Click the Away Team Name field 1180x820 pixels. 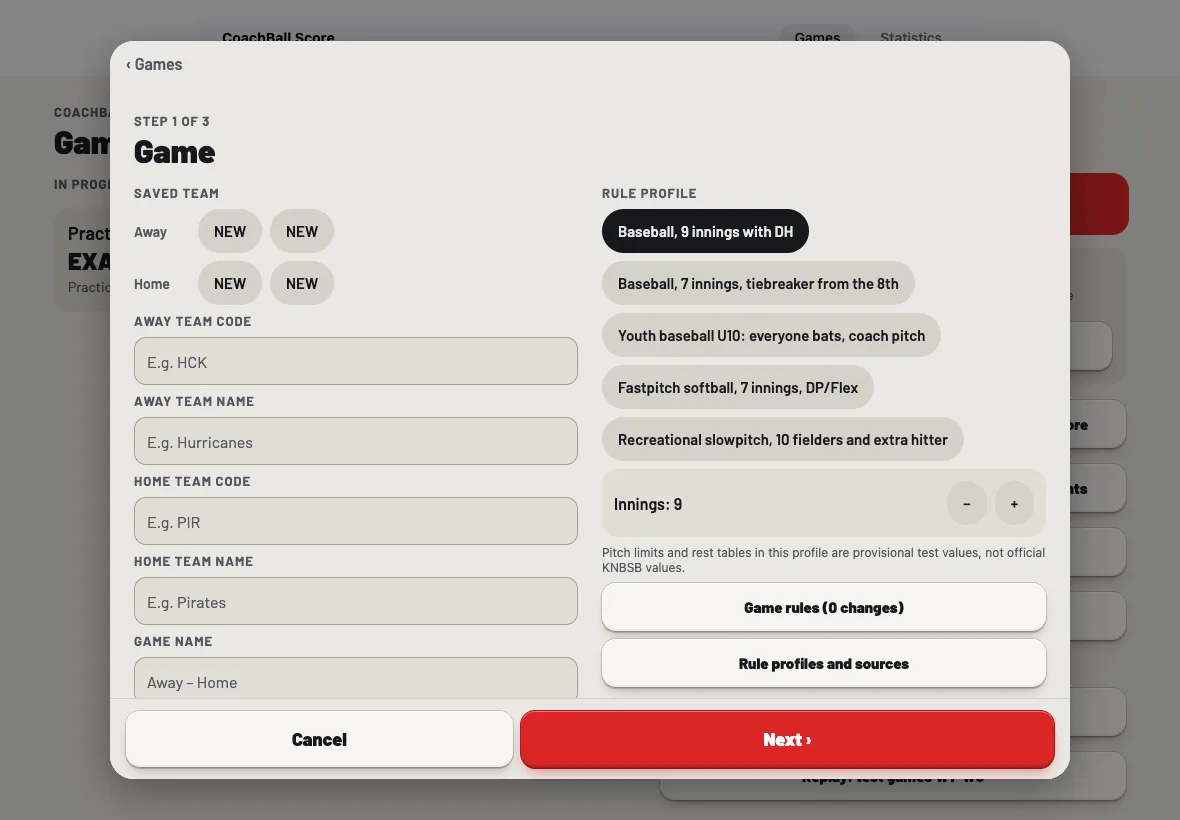(x=356, y=442)
